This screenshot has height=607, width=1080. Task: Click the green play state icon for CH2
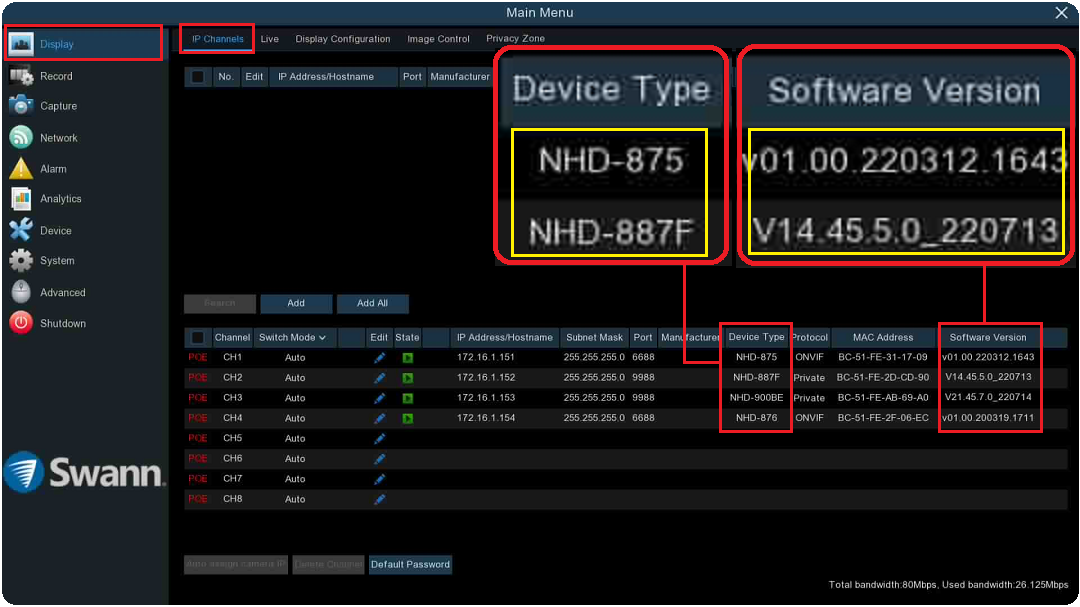coord(407,378)
